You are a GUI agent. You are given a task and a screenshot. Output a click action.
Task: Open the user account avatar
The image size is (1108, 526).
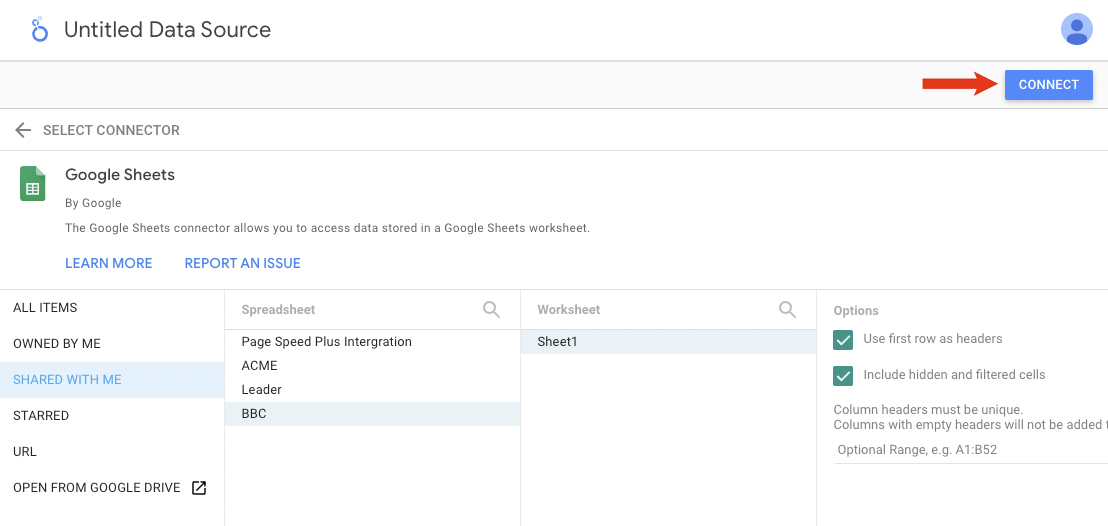[x=1076, y=29]
